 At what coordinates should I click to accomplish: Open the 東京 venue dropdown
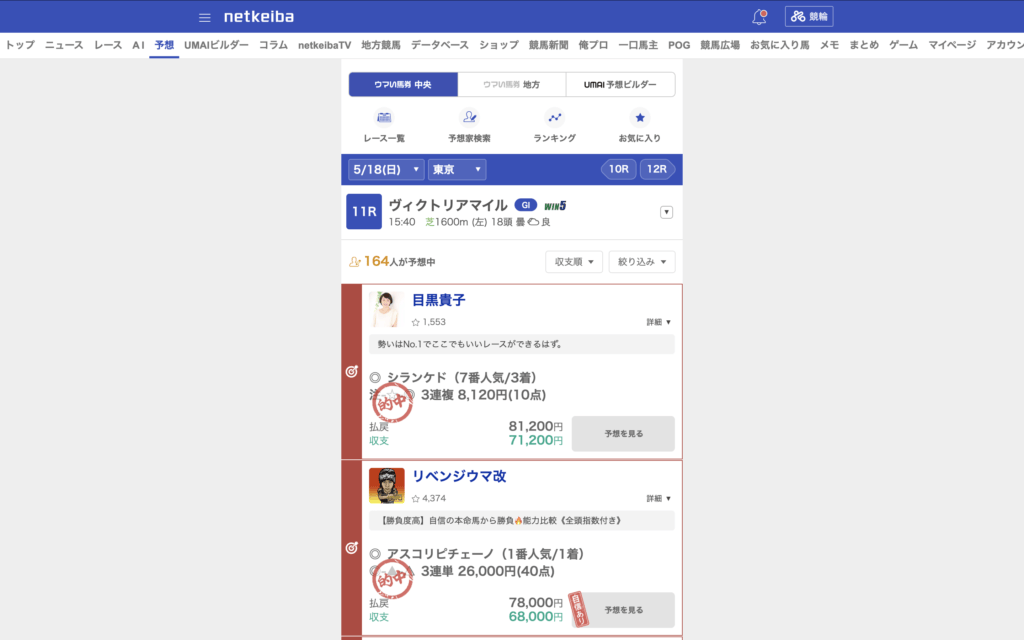tap(457, 170)
